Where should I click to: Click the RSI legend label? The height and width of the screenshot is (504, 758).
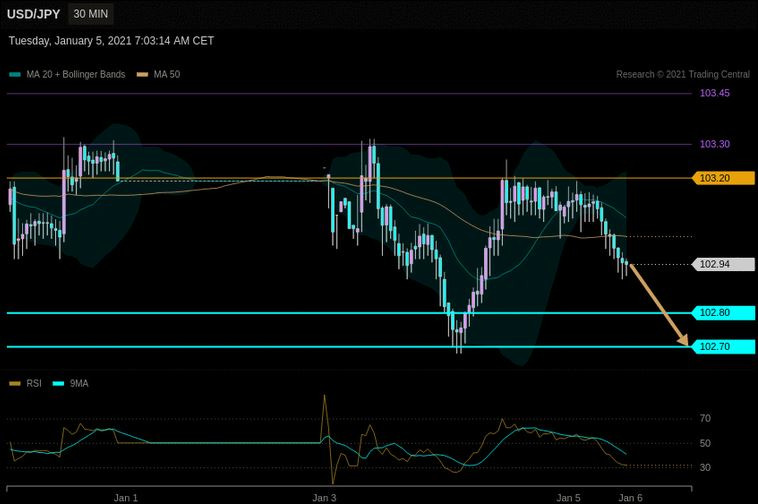pos(34,384)
